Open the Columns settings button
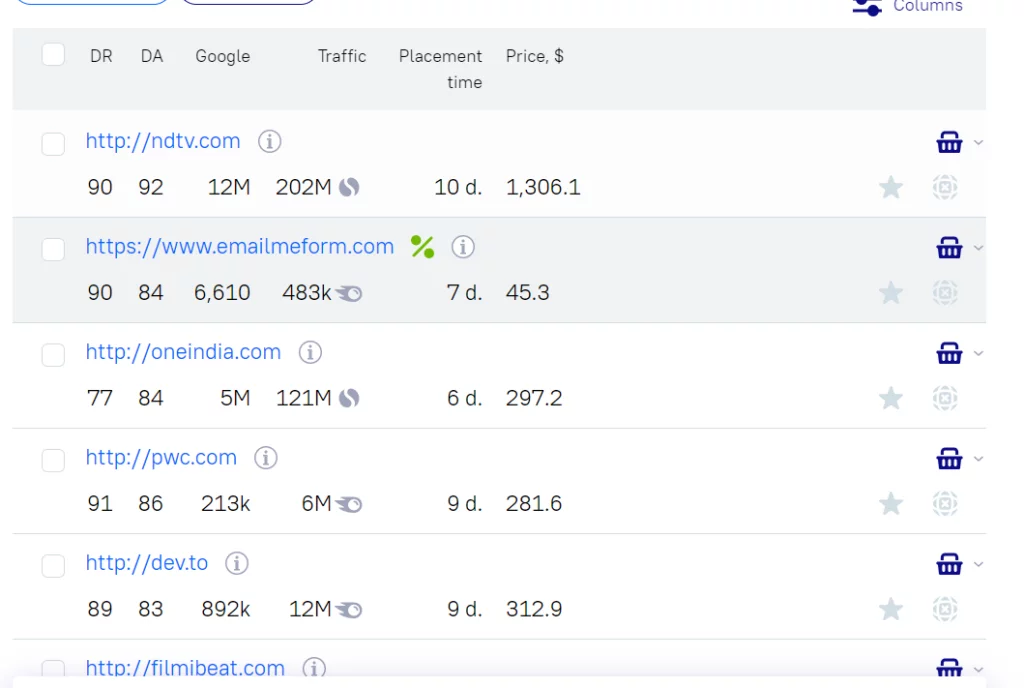 [908, 7]
